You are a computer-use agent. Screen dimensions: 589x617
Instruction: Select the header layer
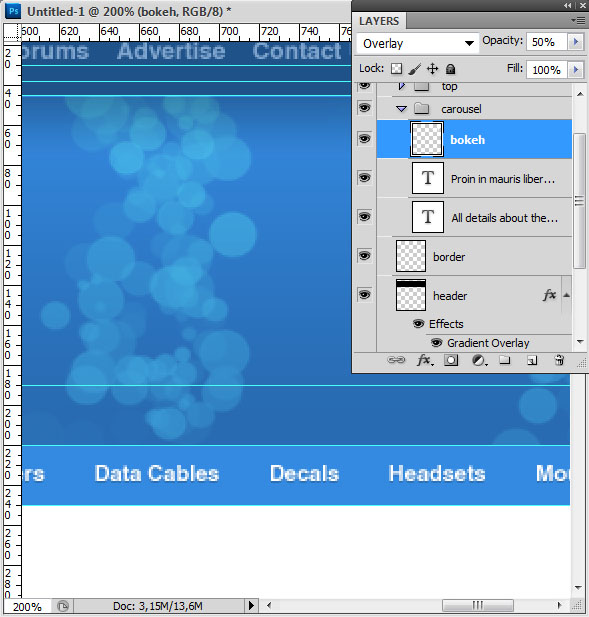tap(474, 295)
